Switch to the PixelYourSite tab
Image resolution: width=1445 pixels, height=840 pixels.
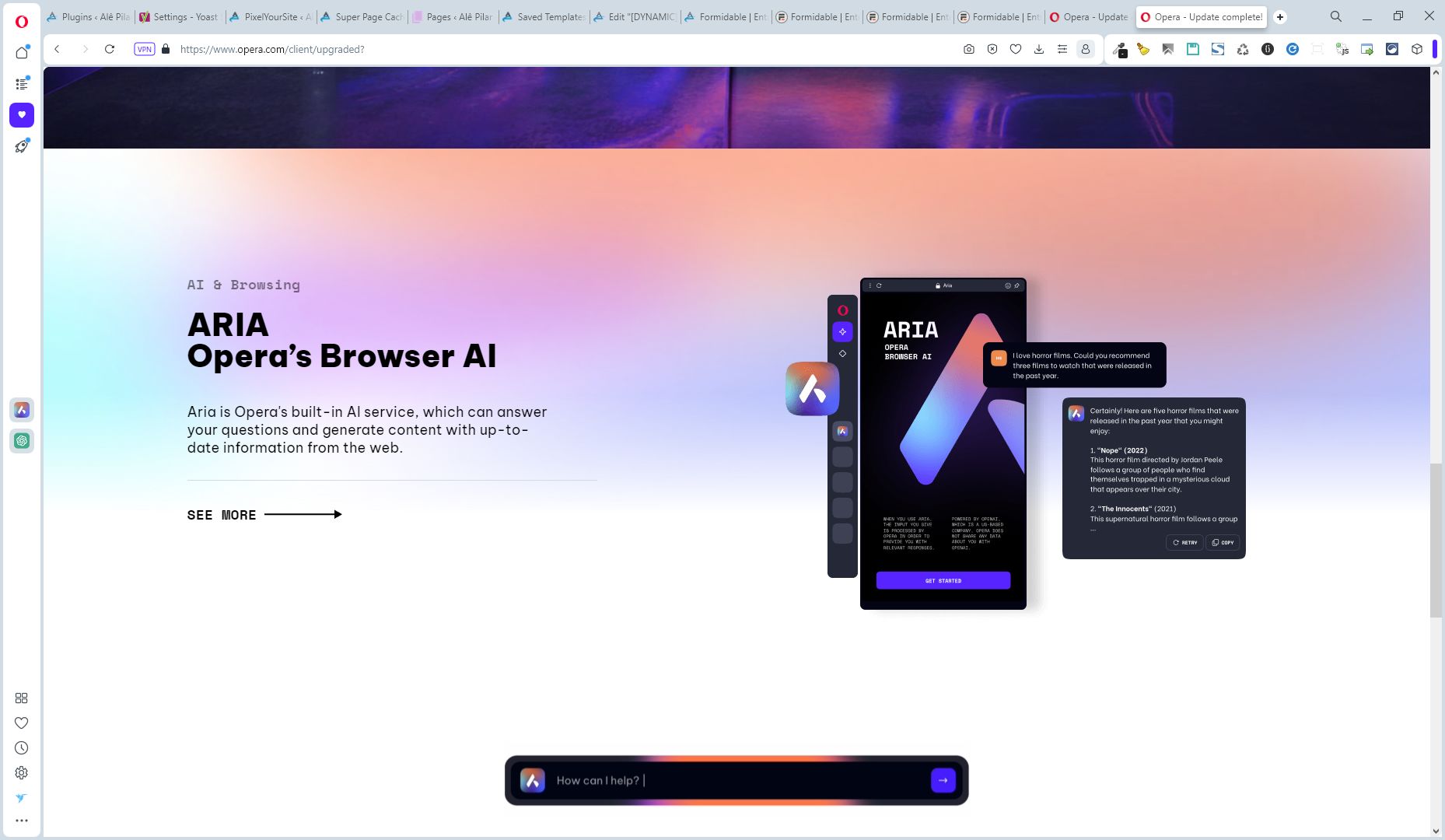[271, 17]
